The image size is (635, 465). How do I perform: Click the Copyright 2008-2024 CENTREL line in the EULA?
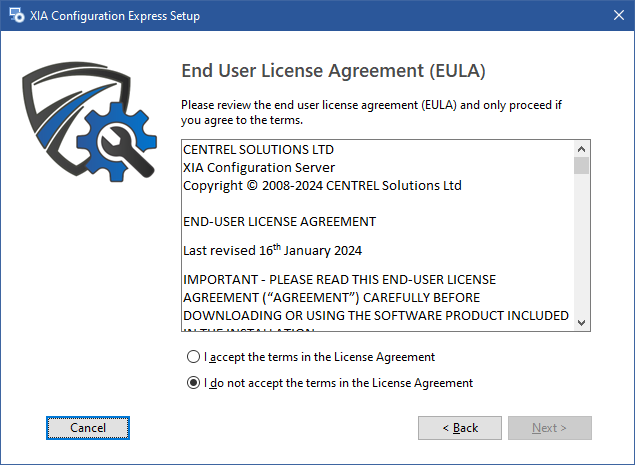[x=322, y=186]
